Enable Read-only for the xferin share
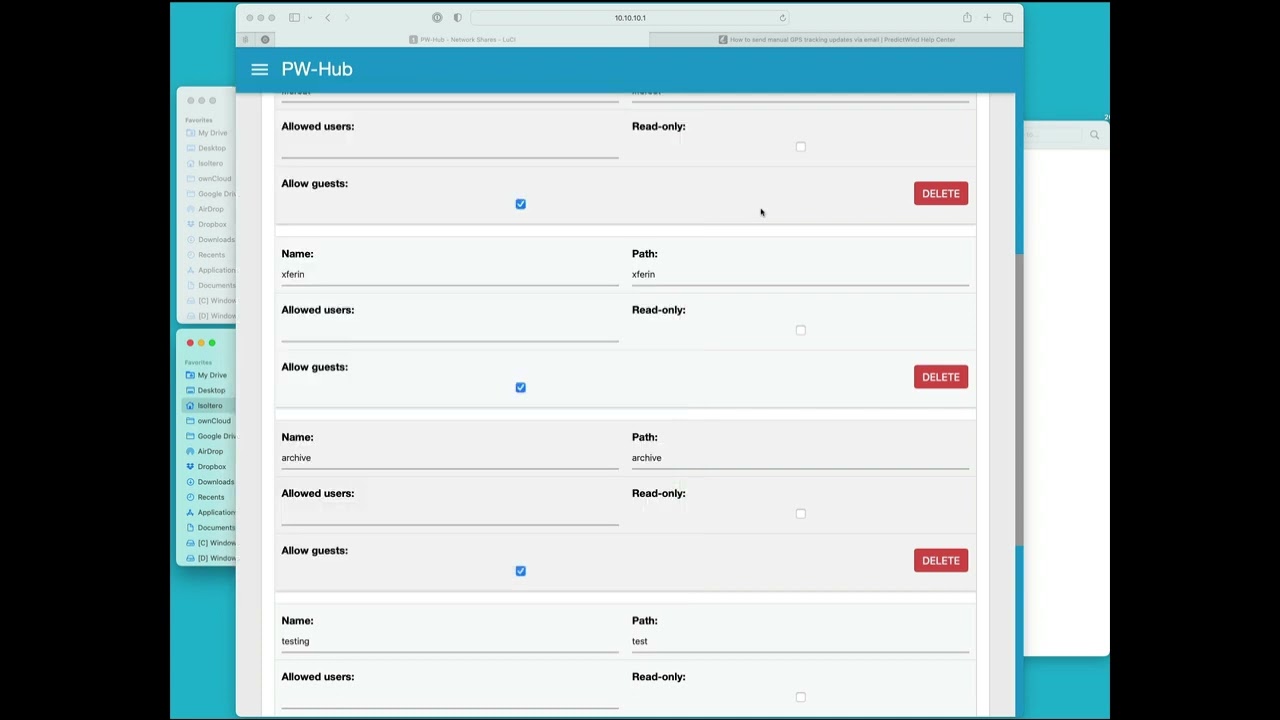The image size is (1280, 720). tap(800, 330)
